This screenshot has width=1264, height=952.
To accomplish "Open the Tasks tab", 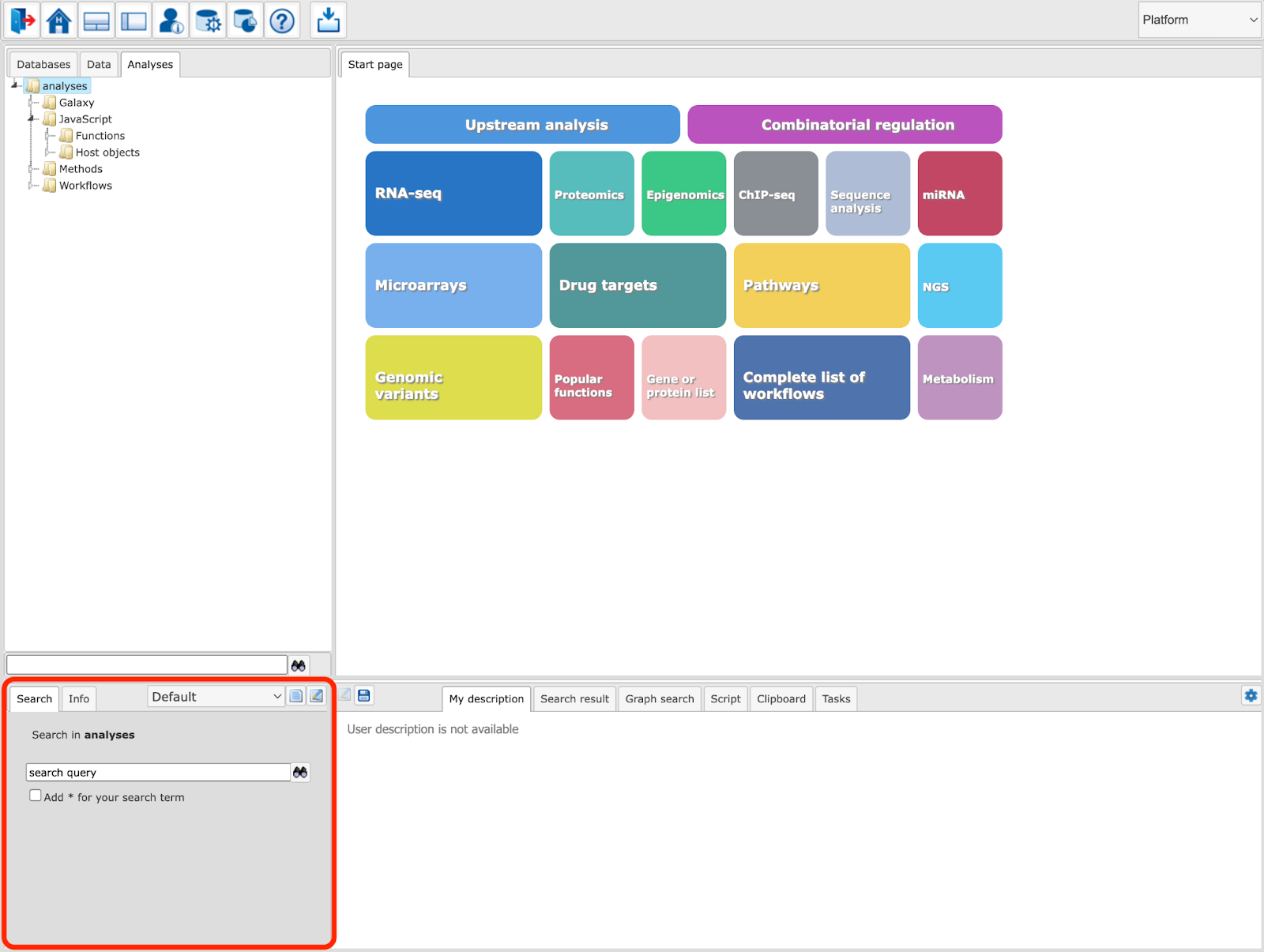I will [x=836, y=698].
